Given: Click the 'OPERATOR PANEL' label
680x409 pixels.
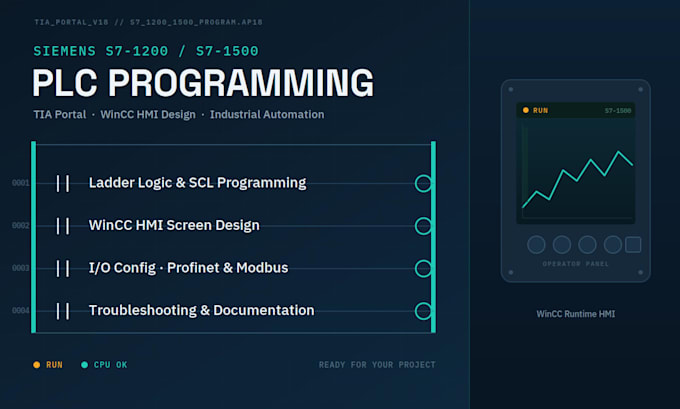Looking at the screenshot, I should 575,264.
